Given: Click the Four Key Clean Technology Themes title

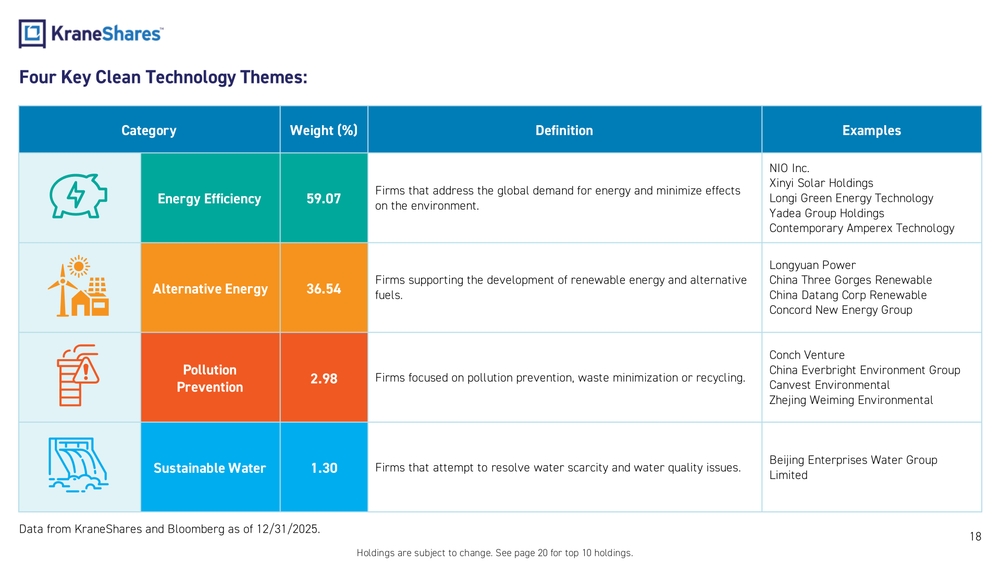Looking at the screenshot, I should pos(163,77).
